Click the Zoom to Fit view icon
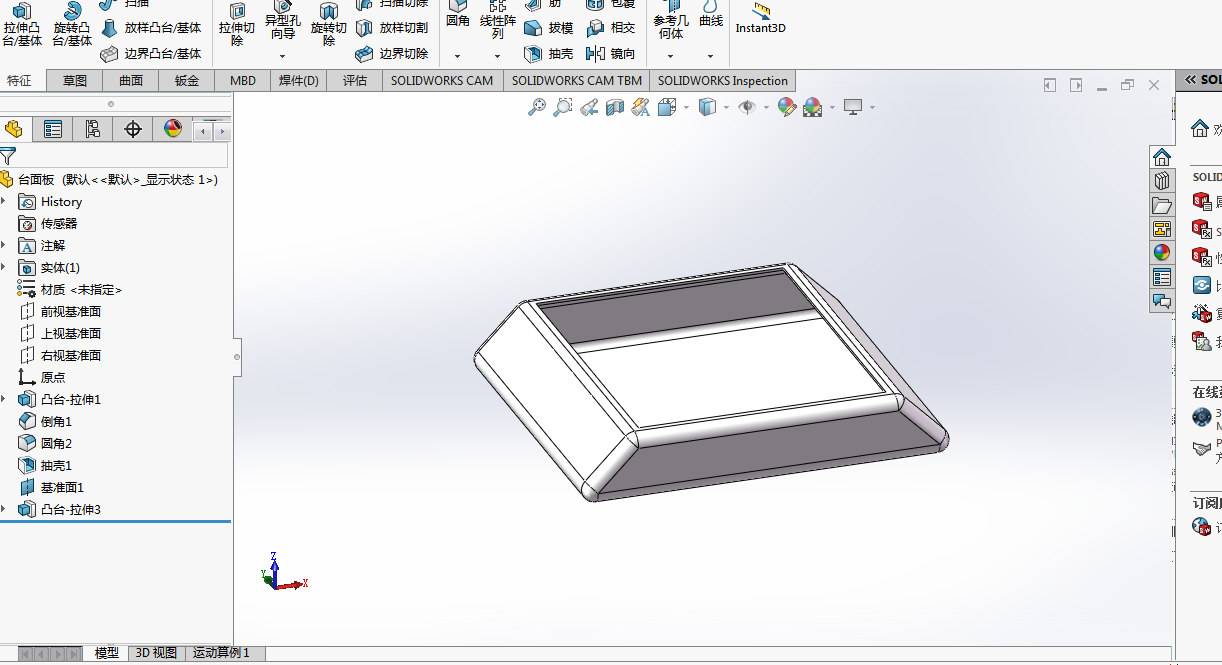 537,107
